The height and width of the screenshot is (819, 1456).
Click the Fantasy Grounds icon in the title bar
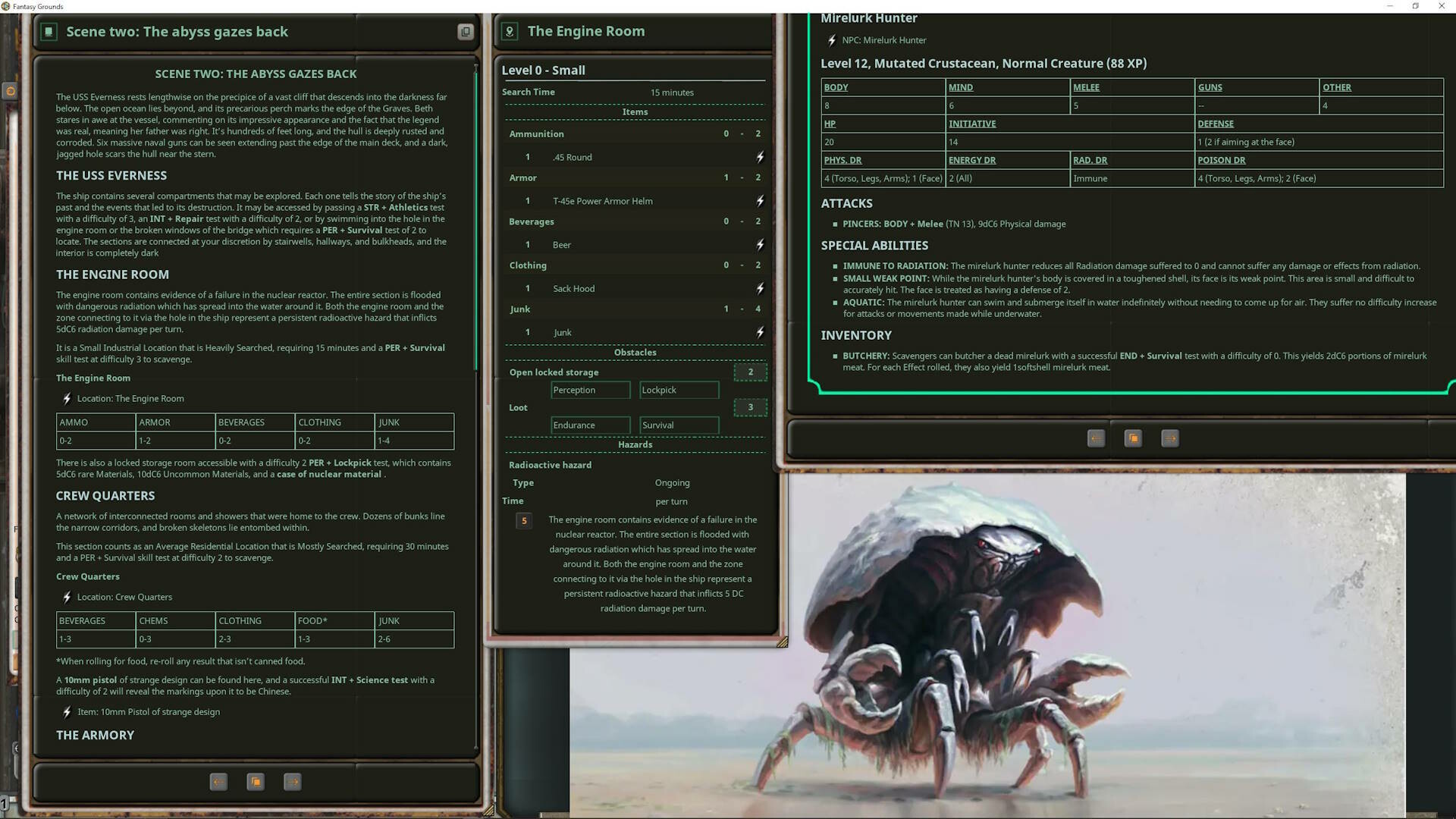(8, 6)
